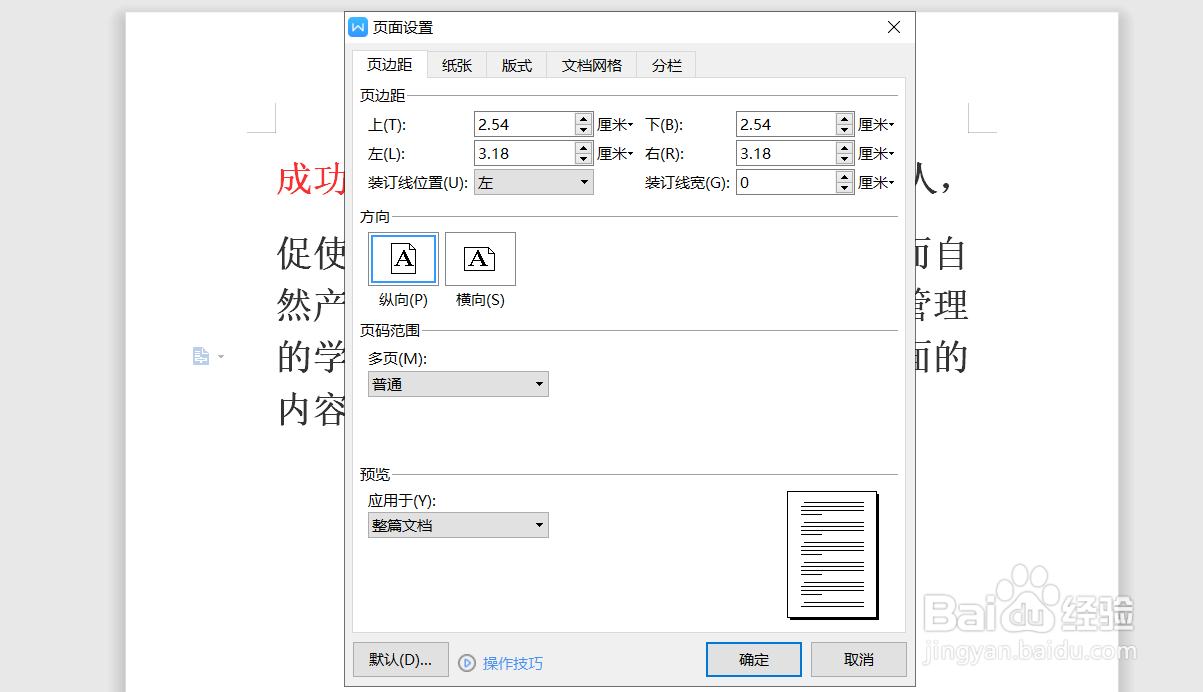
Task: Open the 厘米 unit dropdown next to 上(T)
Action: point(615,123)
